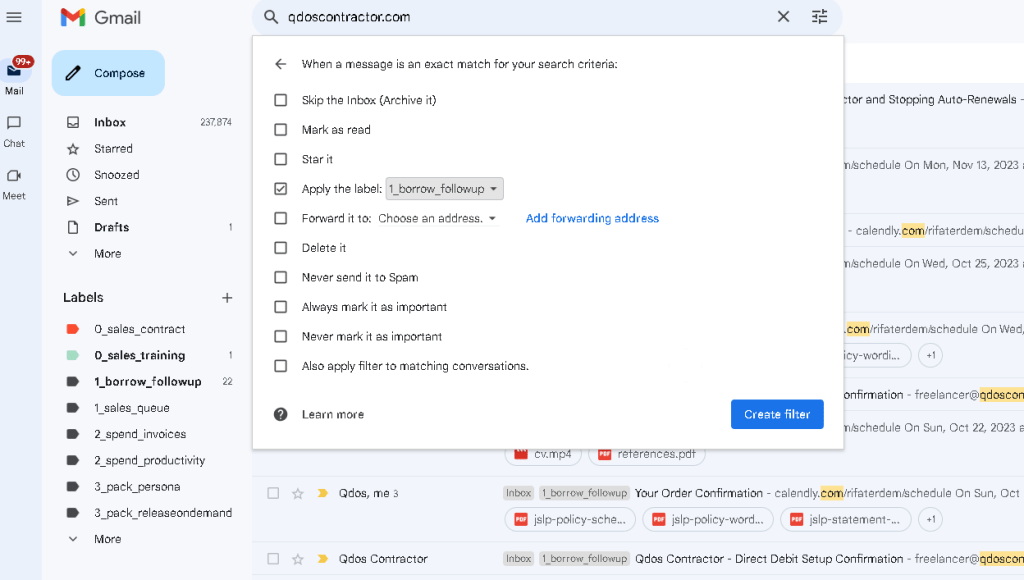This screenshot has height=580, width=1024.
Task: Open Your Order Confirmation email subject
Action: click(699, 493)
